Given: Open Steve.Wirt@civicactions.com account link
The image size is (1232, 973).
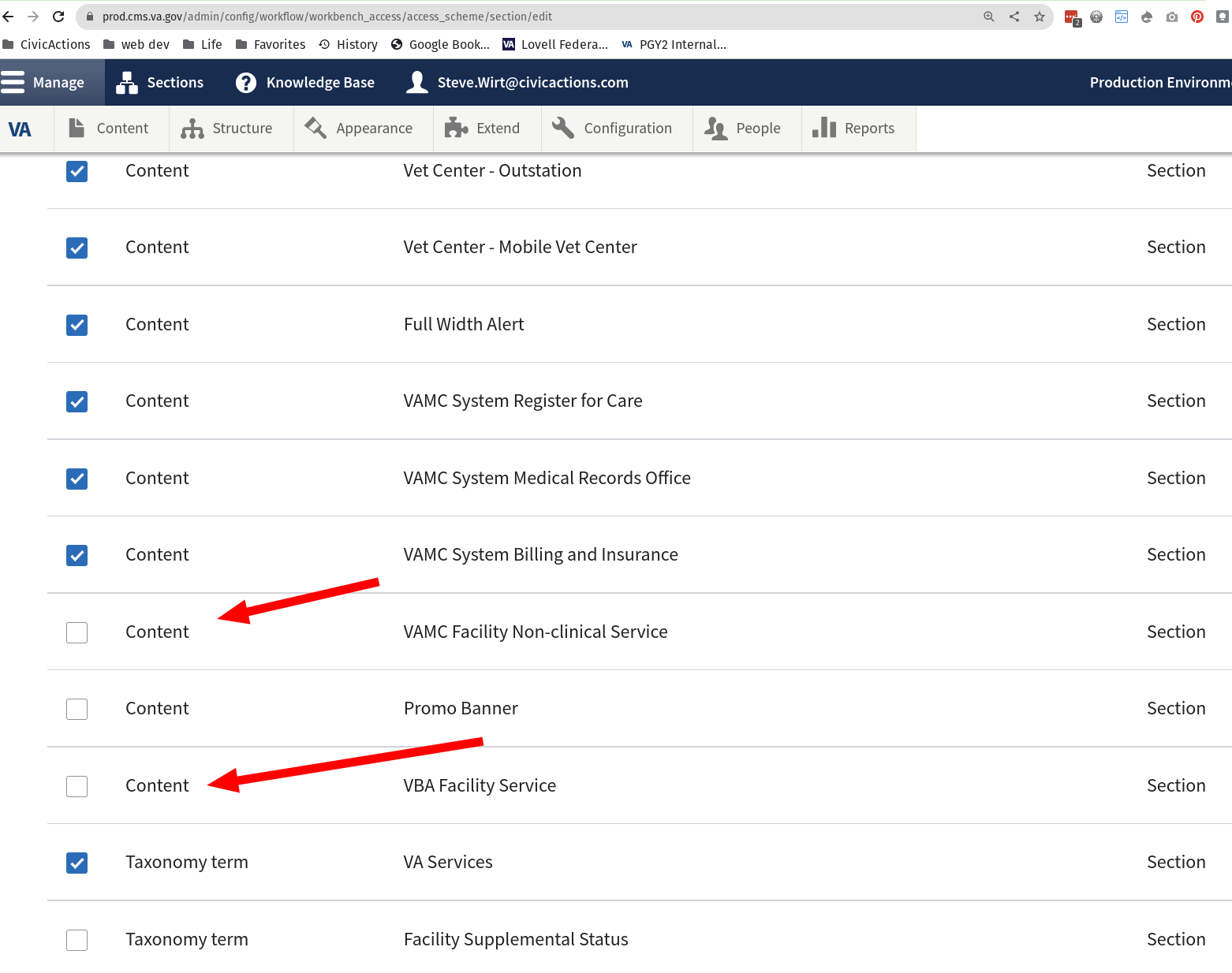Looking at the screenshot, I should 517,82.
